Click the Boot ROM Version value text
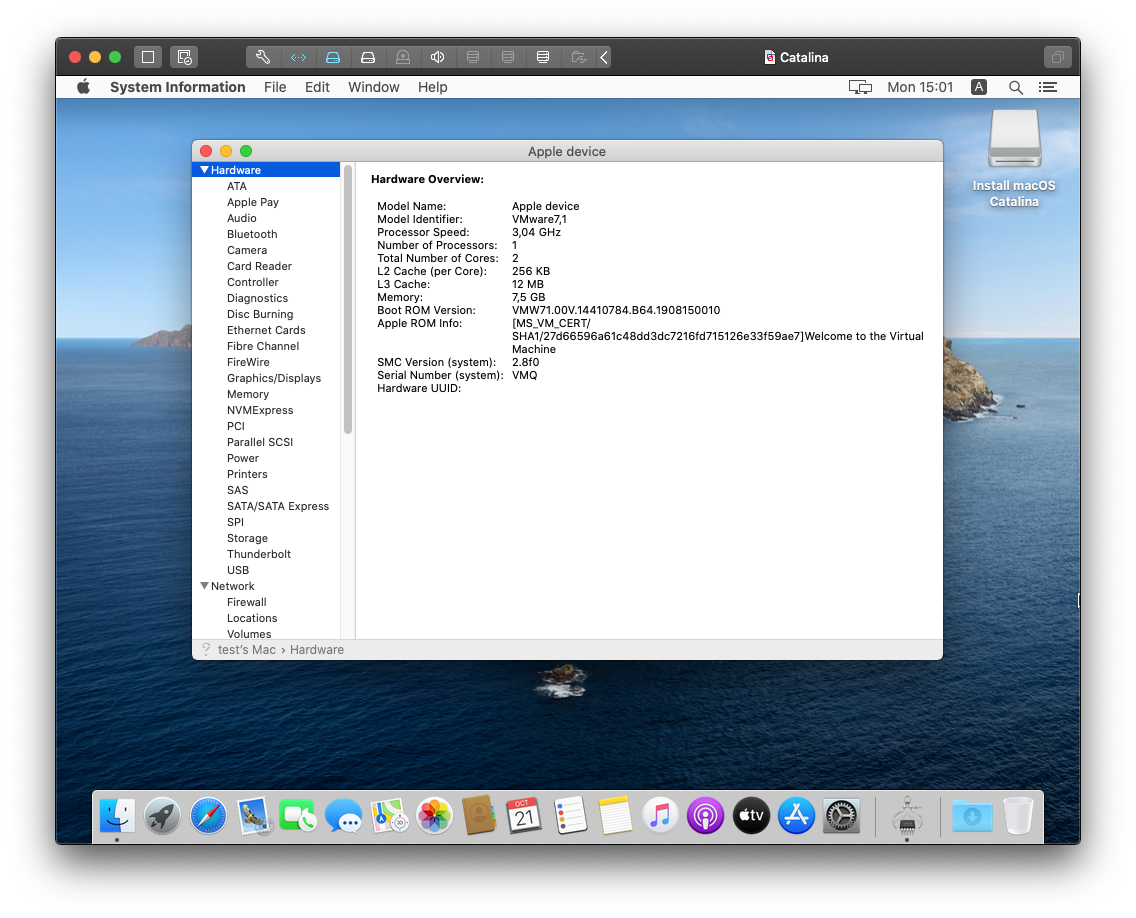This screenshot has height=918, width=1136. pos(616,310)
